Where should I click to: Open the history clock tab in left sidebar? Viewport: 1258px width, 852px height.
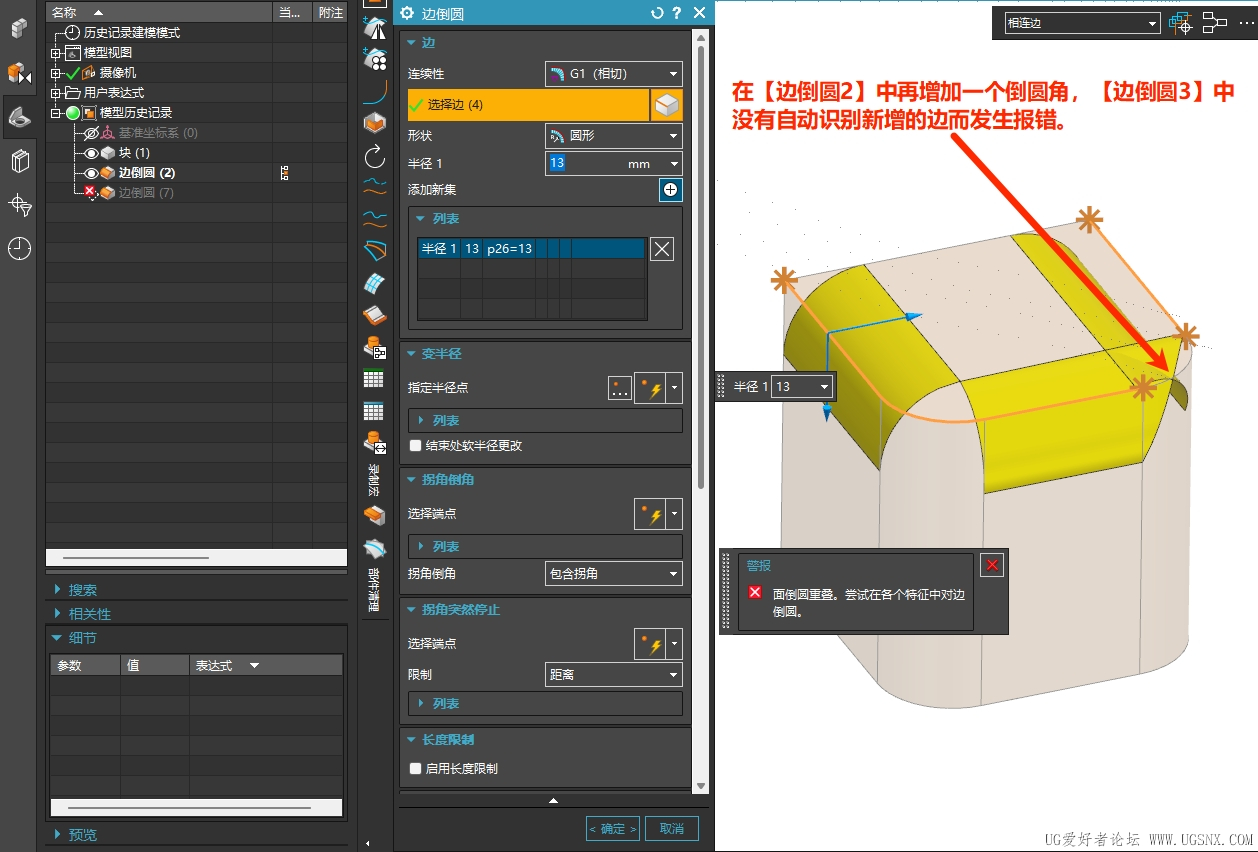(x=19, y=249)
